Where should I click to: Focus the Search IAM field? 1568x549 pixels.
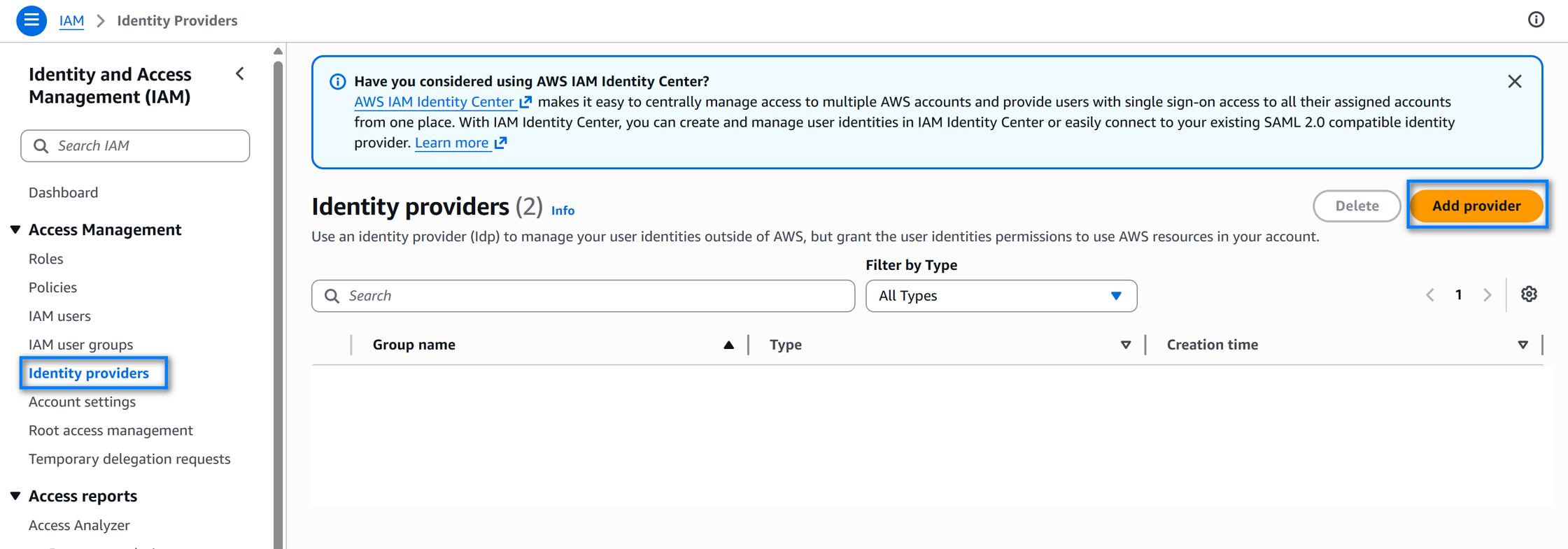pos(135,145)
